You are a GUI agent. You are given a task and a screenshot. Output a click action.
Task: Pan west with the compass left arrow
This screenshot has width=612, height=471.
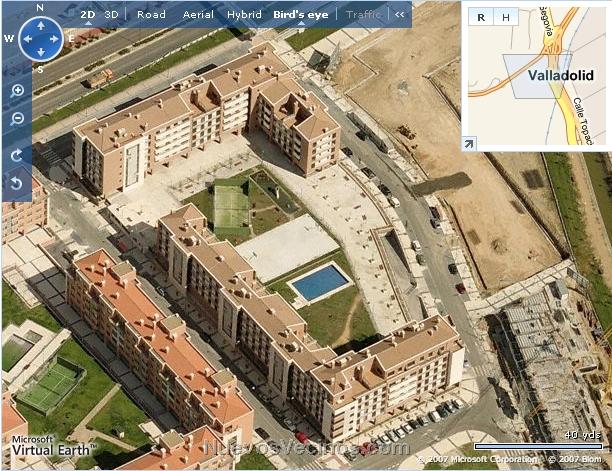click(x=26, y=40)
